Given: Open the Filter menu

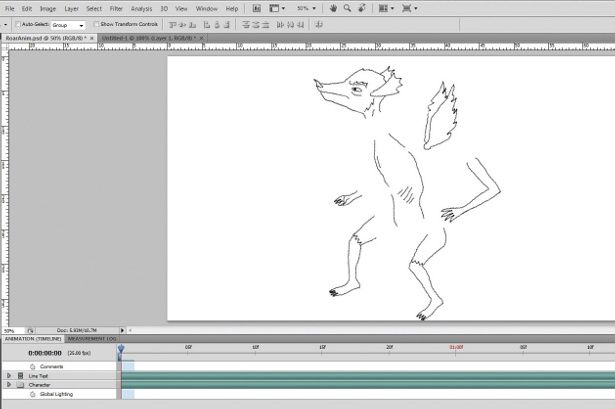Looking at the screenshot, I should click(x=118, y=8).
